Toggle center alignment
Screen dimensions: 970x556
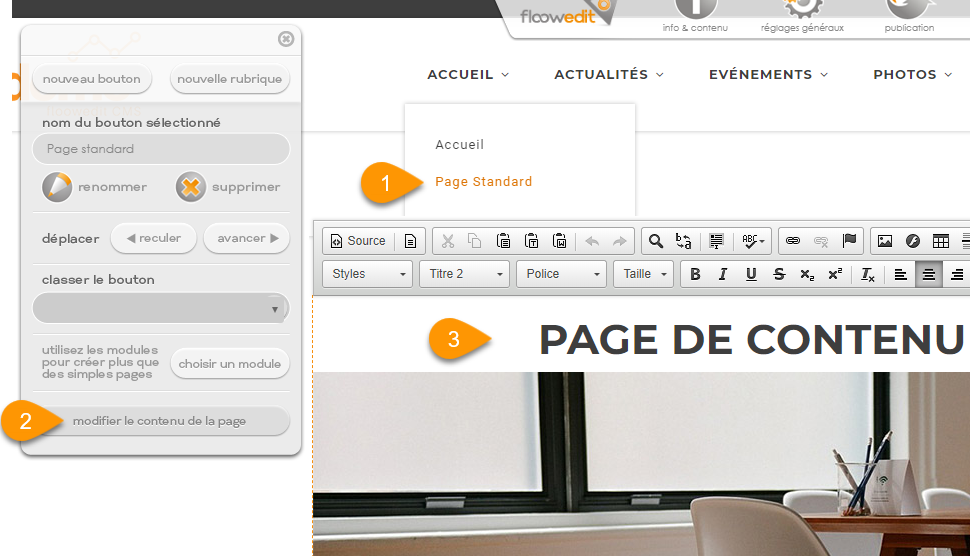pyautogui.click(x=929, y=274)
